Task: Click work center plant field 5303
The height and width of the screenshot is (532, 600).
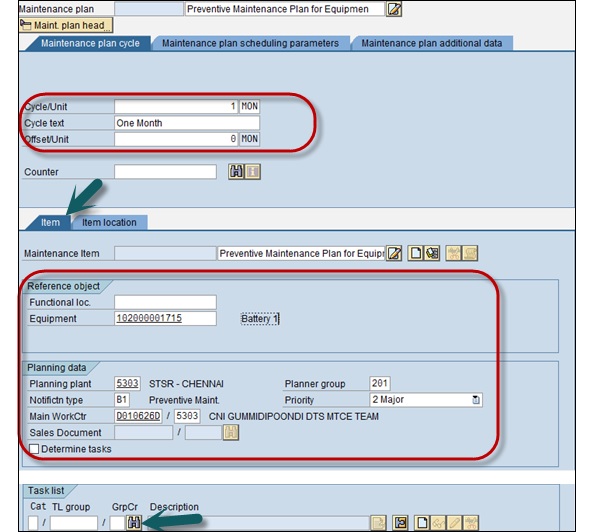Action: [187, 416]
